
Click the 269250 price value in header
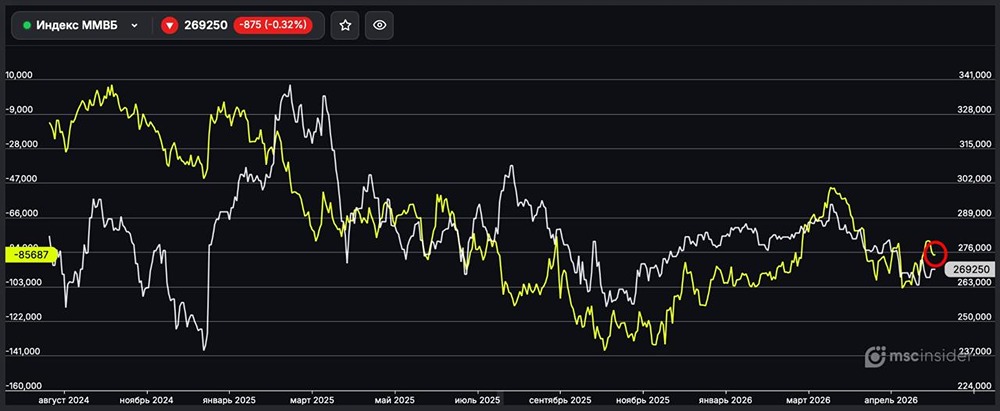(x=205, y=26)
